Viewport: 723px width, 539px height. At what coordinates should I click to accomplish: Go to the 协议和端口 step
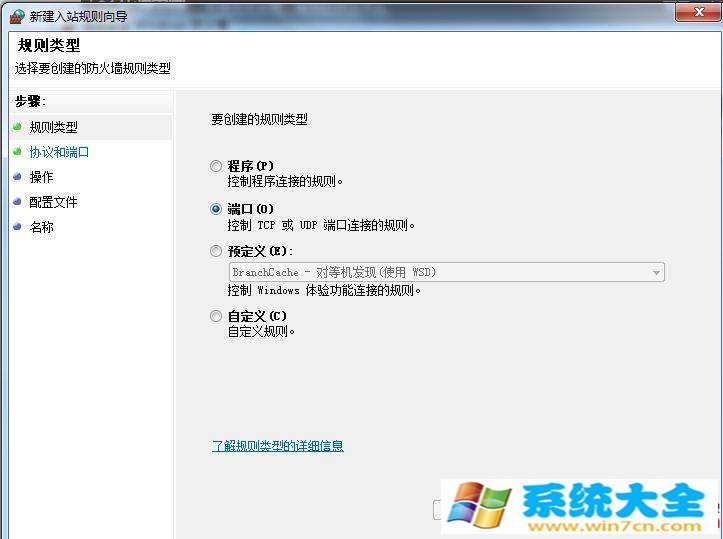tap(59, 152)
